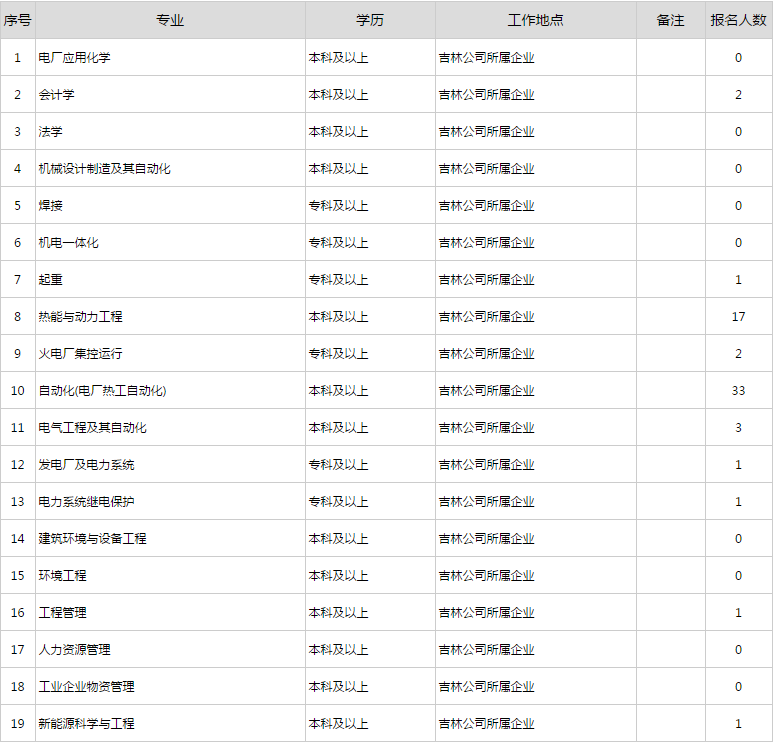This screenshot has height=744, width=773.
Task: Select the 电气工程及其自动化 major cell
Action: click(x=92, y=428)
